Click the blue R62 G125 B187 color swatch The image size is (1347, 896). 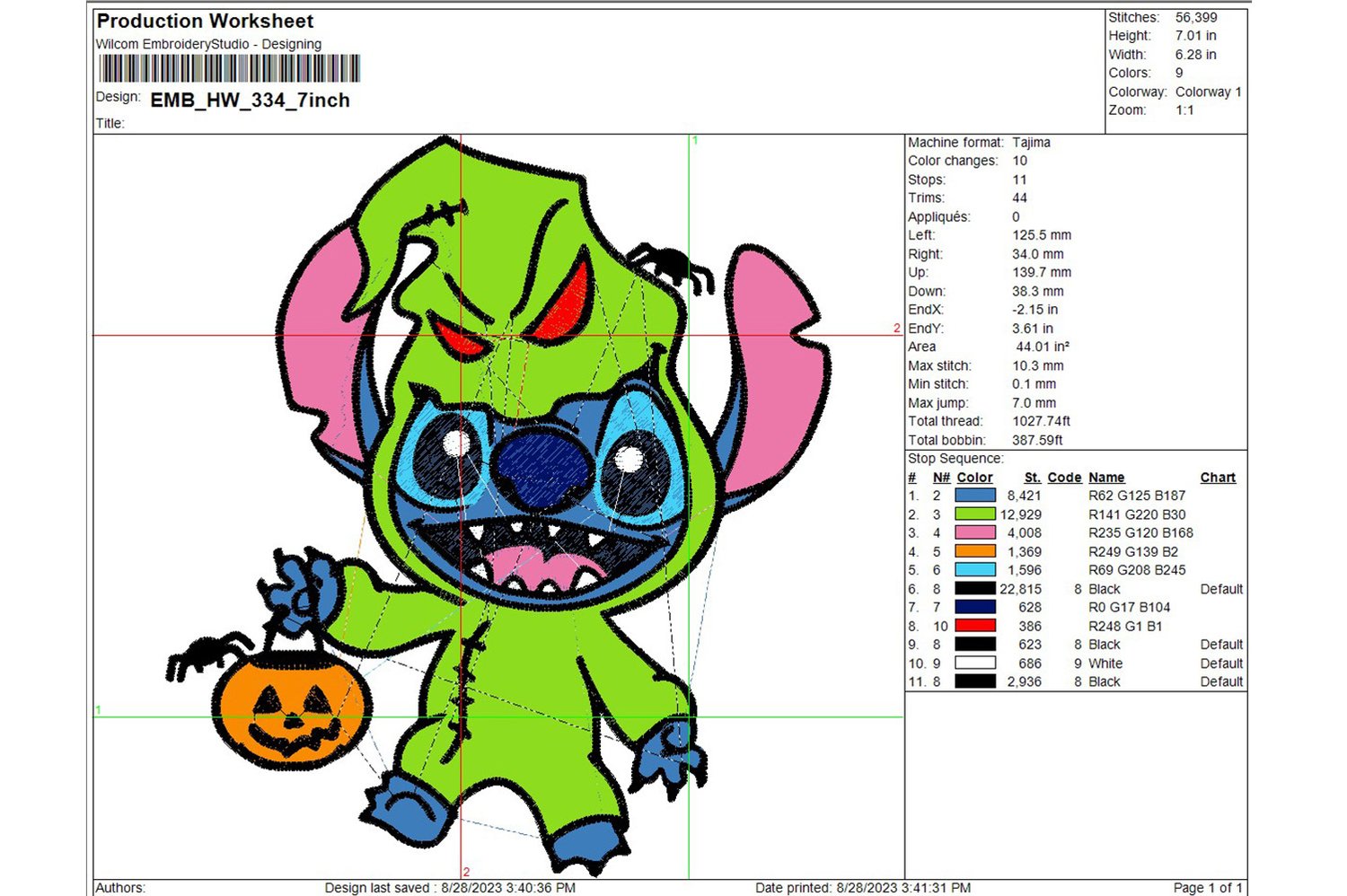tap(975, 496)
